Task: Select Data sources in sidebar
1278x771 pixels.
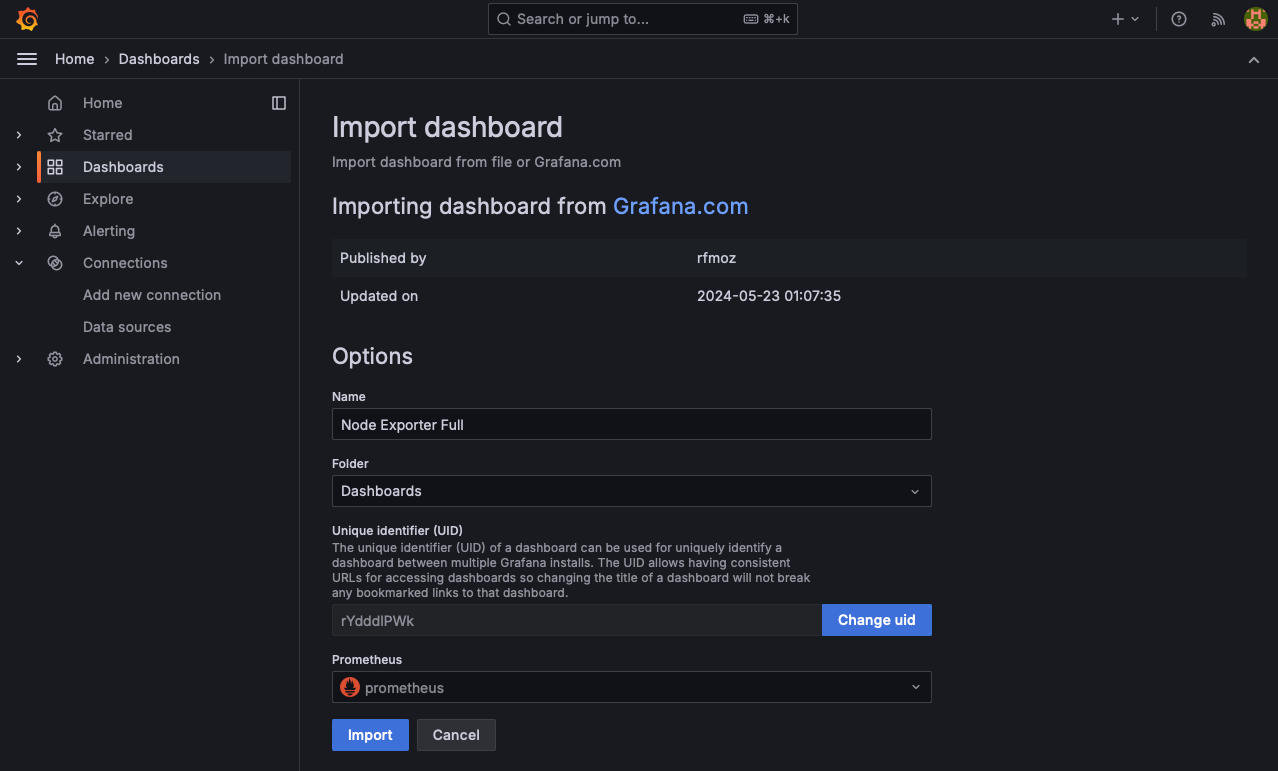Action: [127, 327]
